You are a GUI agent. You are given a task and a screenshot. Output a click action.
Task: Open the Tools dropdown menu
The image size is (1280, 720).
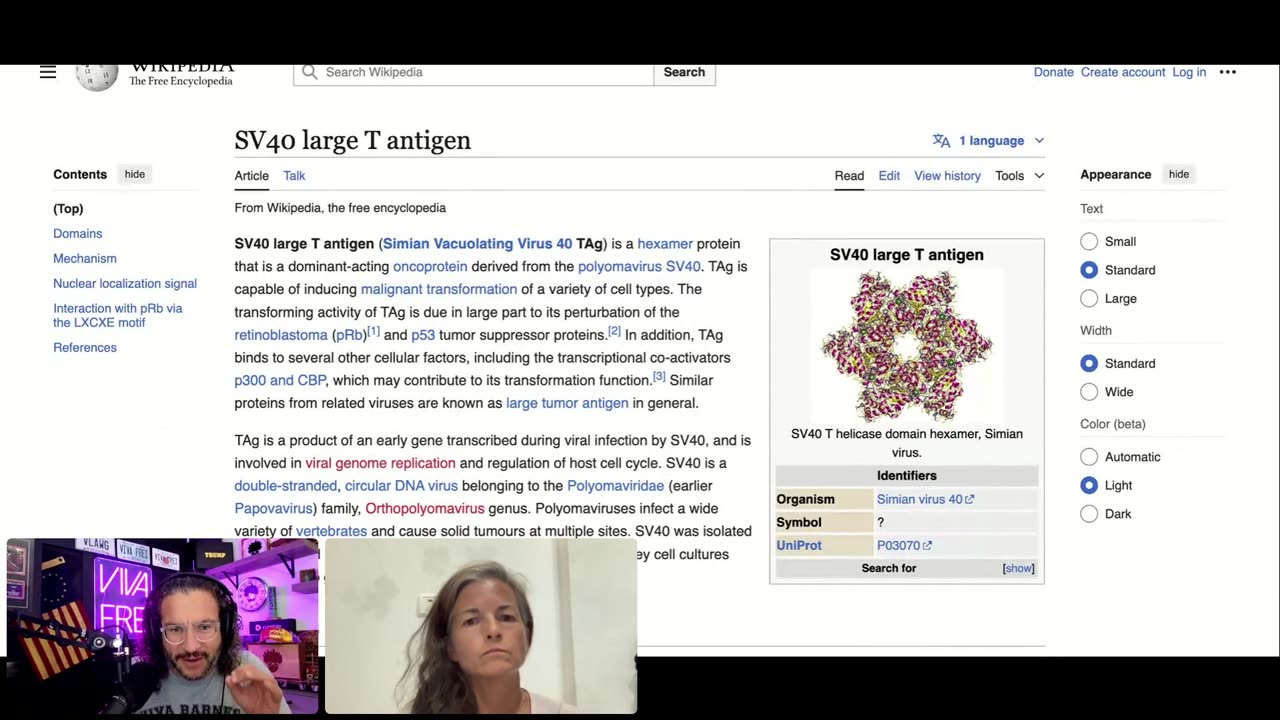(x=1019, y=175)
